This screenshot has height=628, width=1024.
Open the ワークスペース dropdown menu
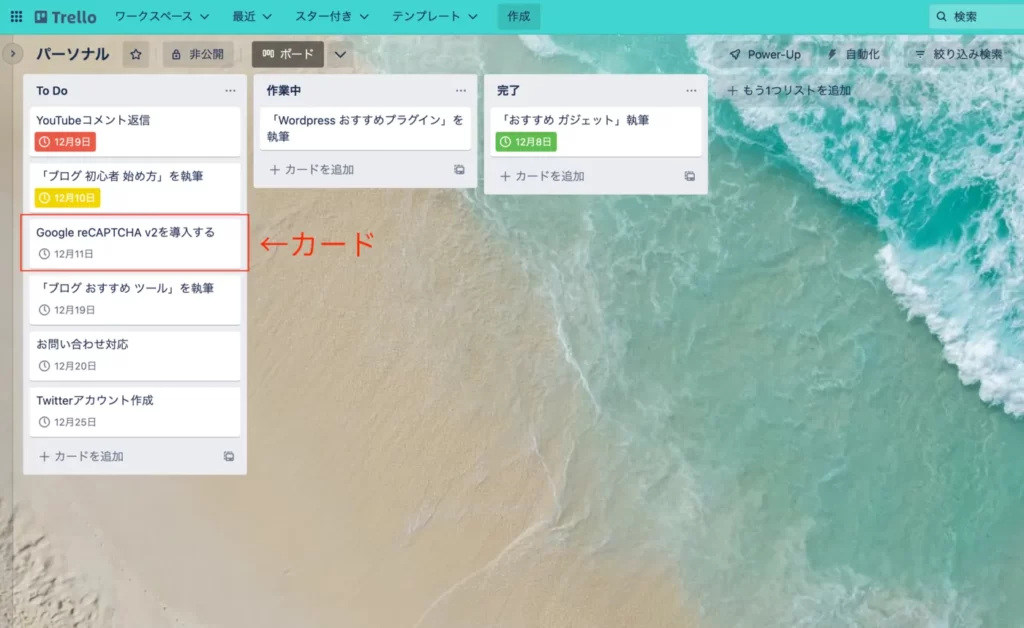pyautogui.click(x=162, y=16)
